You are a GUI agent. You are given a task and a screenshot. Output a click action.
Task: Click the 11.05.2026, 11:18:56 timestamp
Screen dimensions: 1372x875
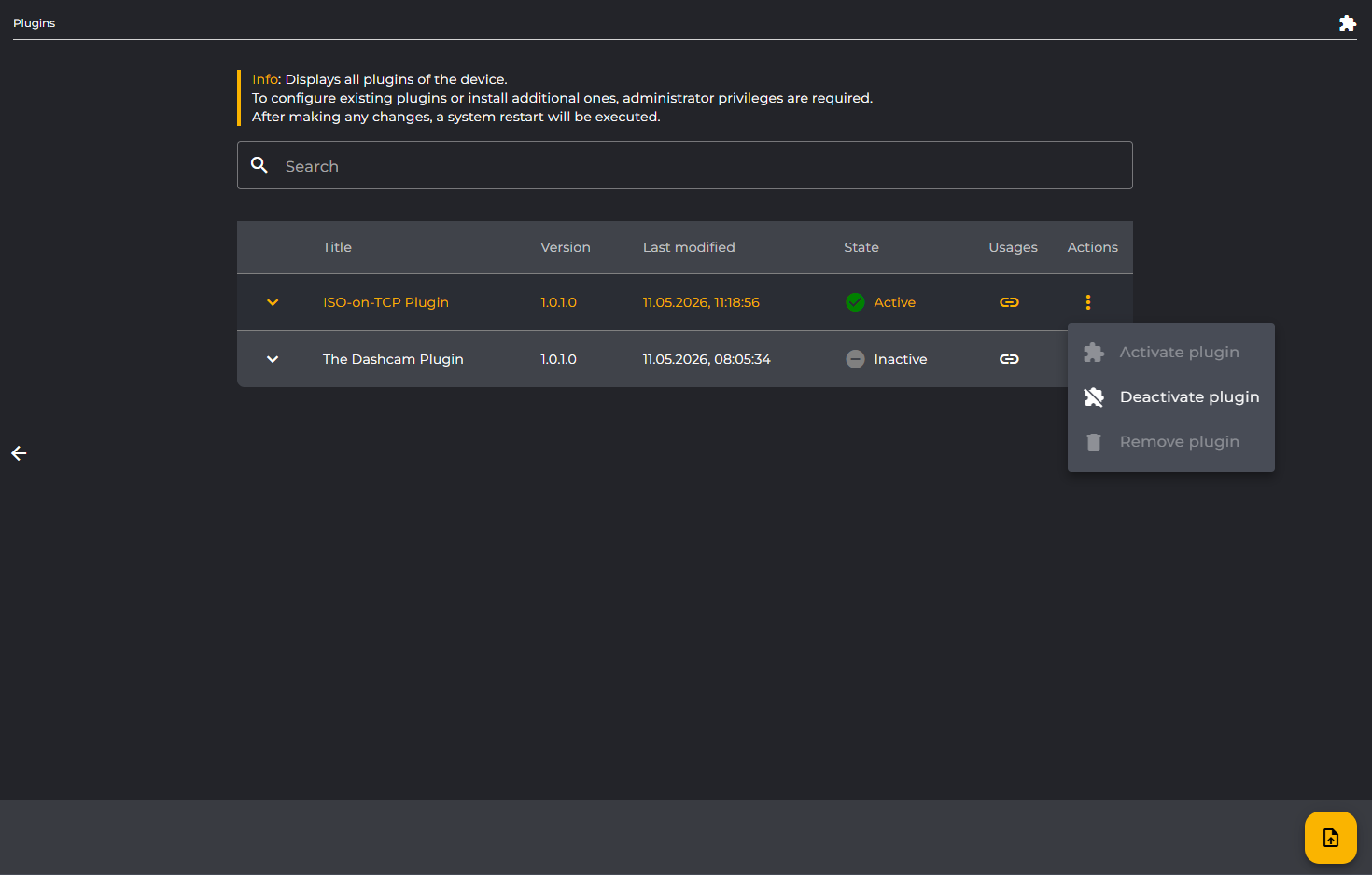(701, 302)
